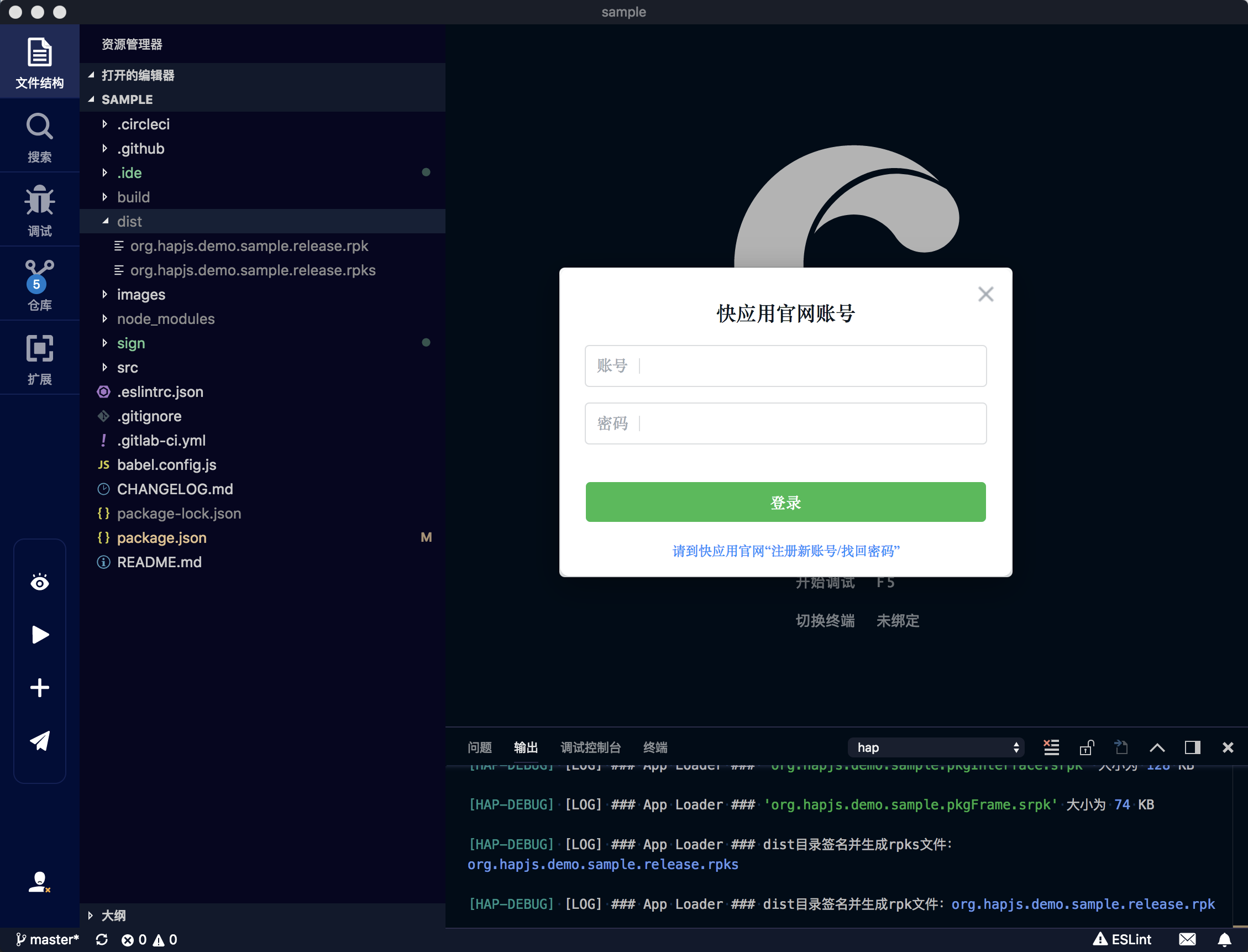The height and width of the screenshot is (952, 1248).
Task: Open org.hapjs.demo.sample.release.rpks in file tree
Action: [263, 270]
